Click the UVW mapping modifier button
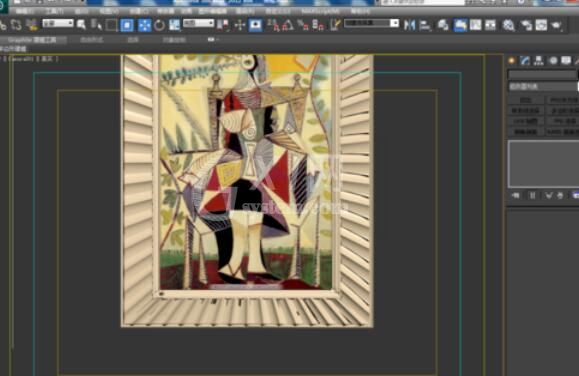The width and height of the screenshot is (579, 376). tap(525, 121)
